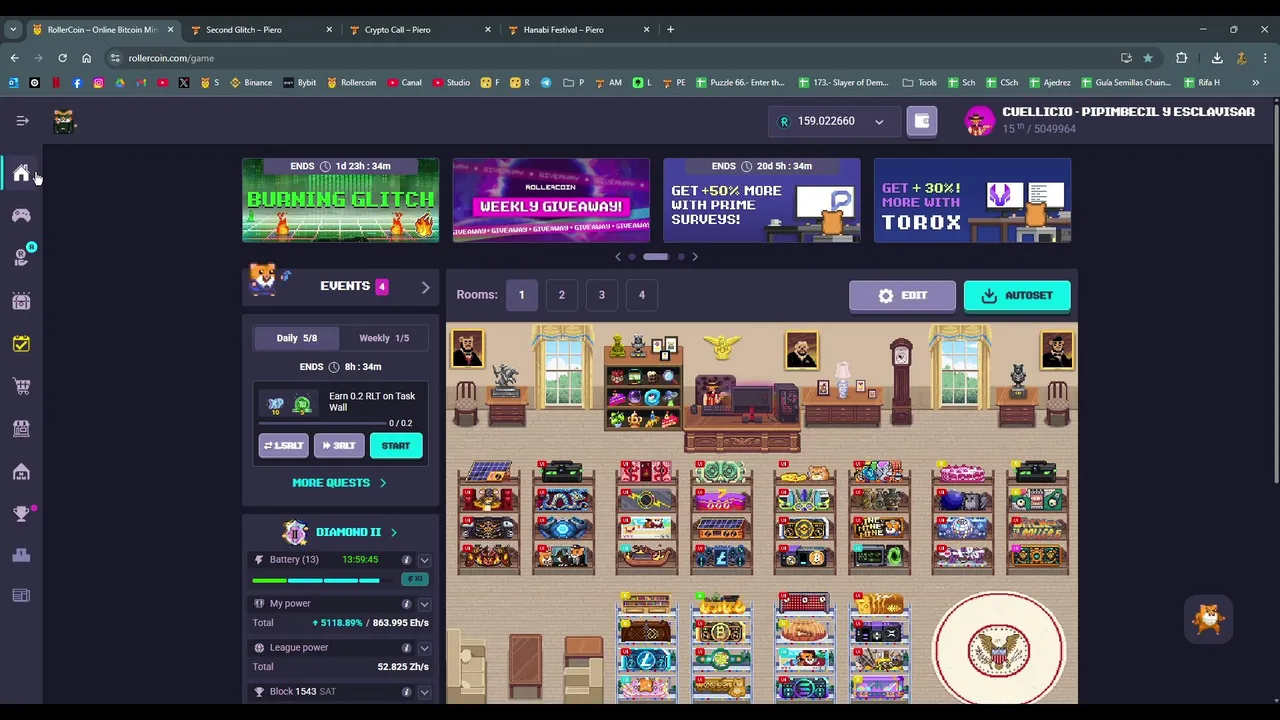Open the Store shopping cart icon
Image resolution: width=1280 pixels, height=720 pixels.
point(21,386)
